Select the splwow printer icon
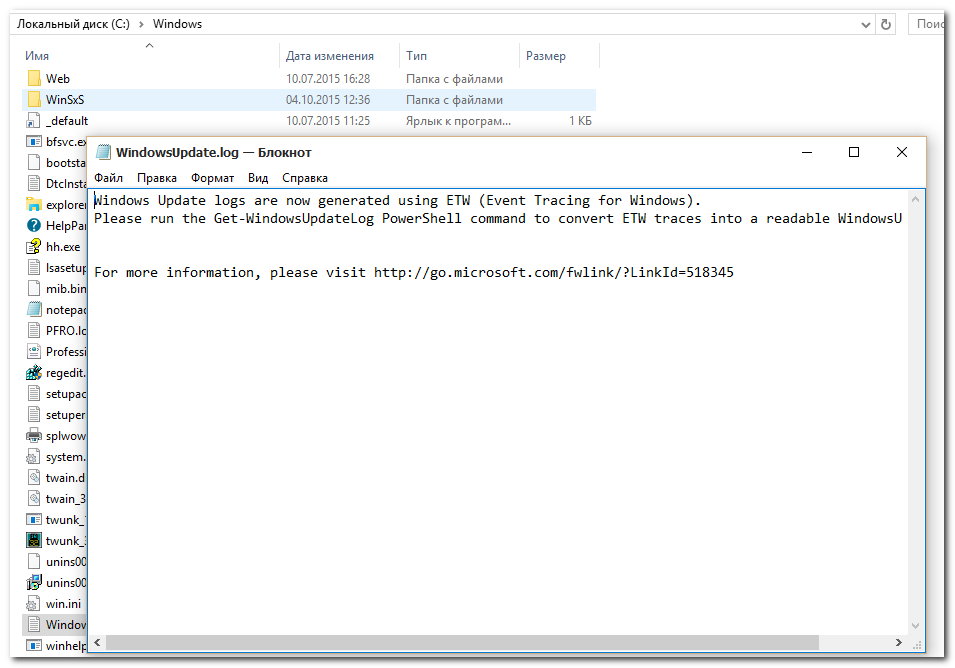Screen dimensions: 955x668 pos(34,435)
